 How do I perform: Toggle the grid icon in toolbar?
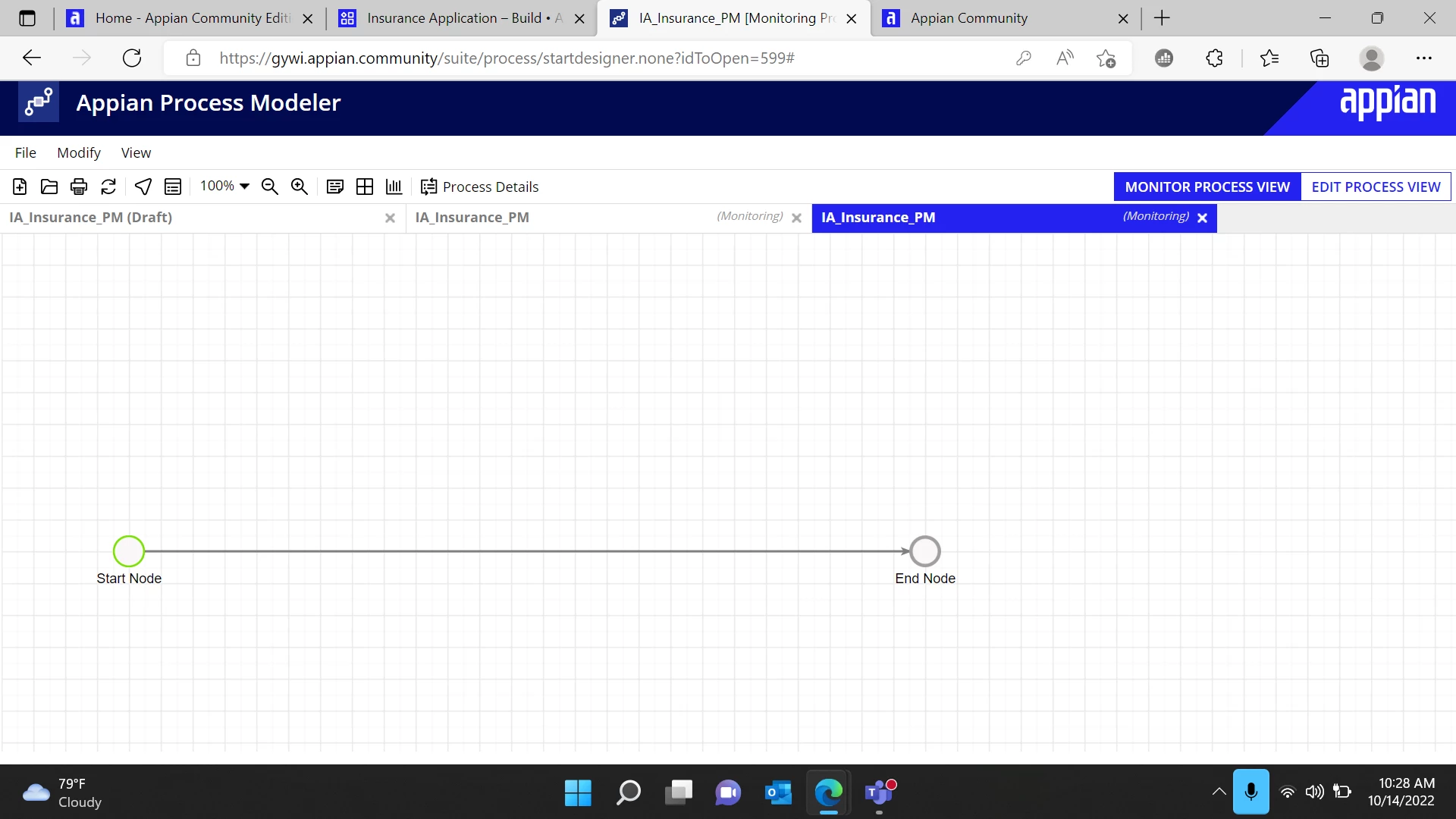[365, 187]
